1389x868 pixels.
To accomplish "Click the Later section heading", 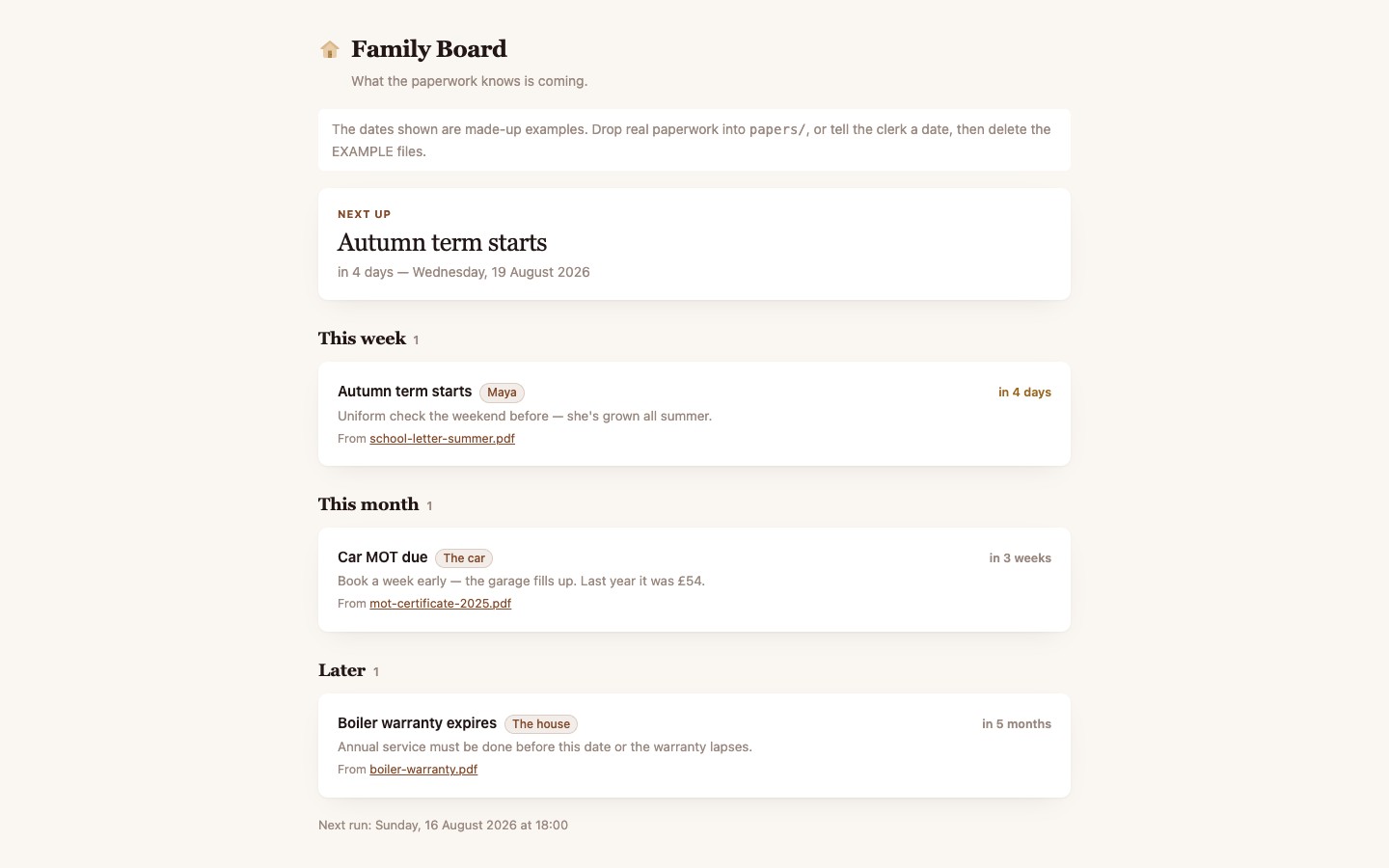I will pos(341,670).
